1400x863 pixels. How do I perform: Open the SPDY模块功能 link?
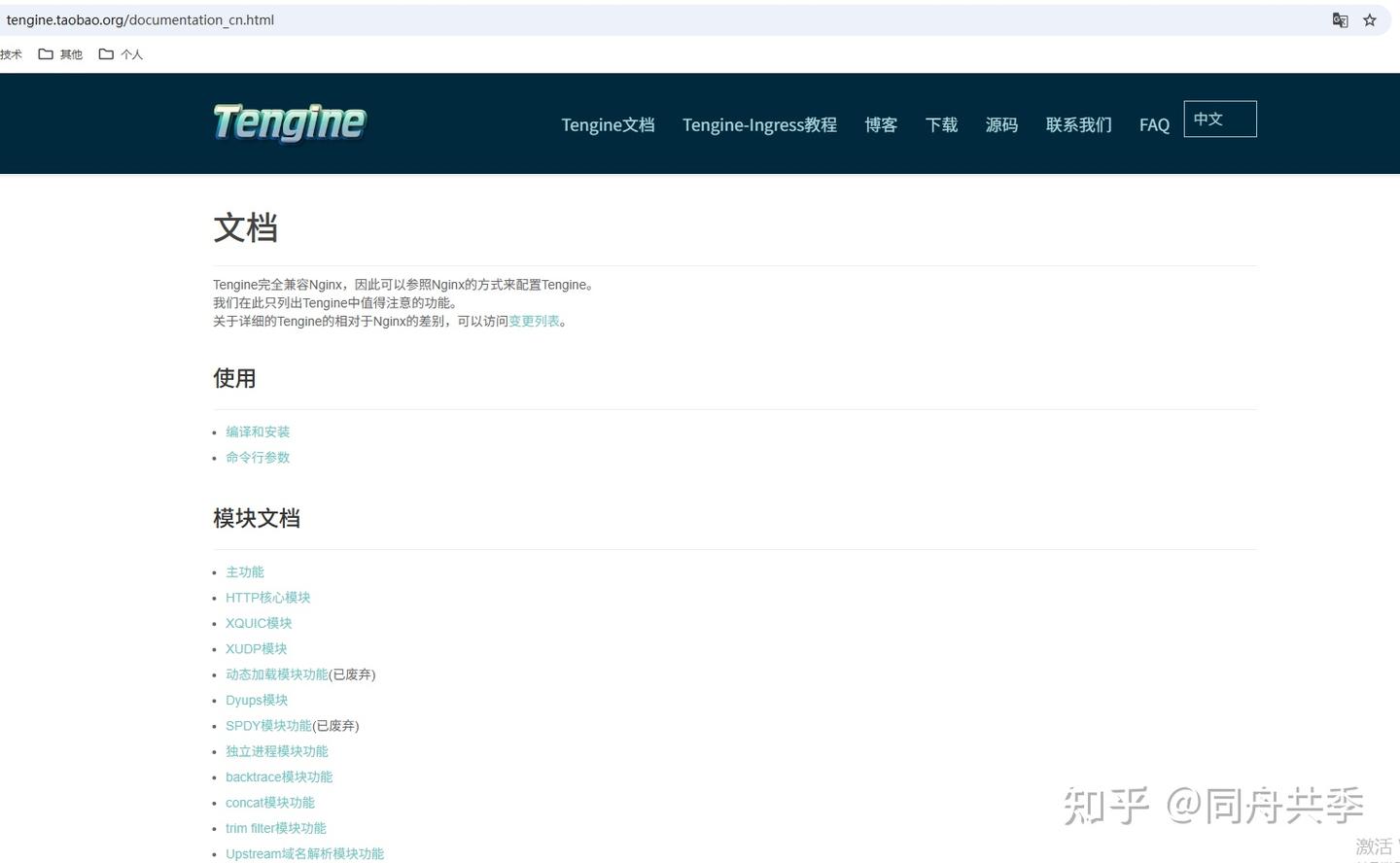268,726
